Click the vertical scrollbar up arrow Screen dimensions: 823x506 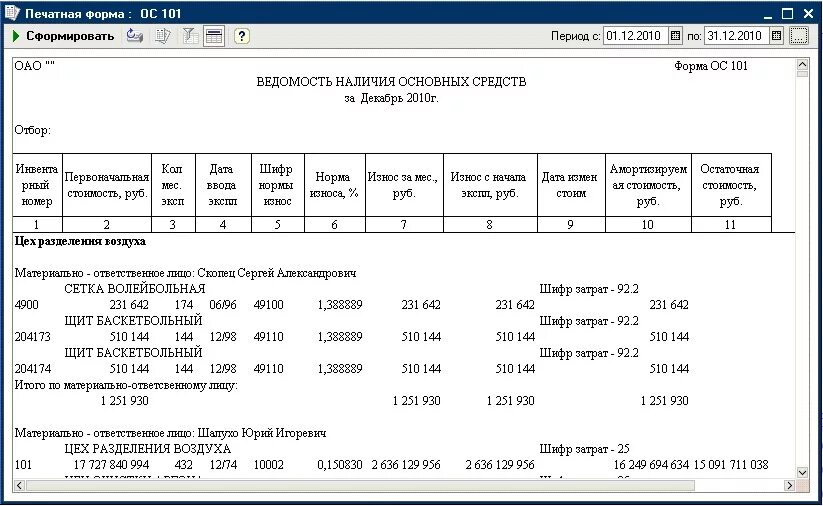tap(802, 65)
